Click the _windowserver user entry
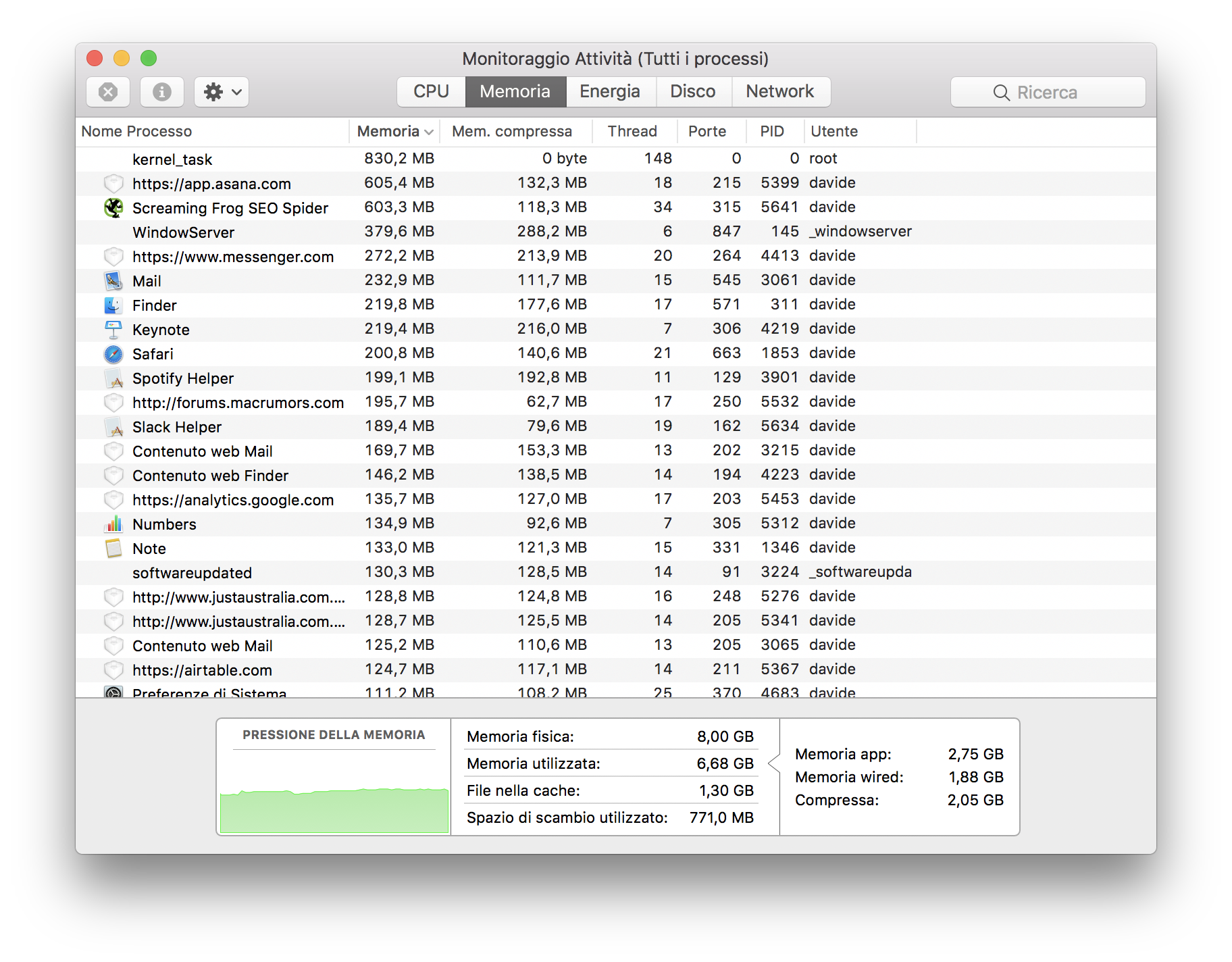This screenshot has height=962, width=1232. [x=861, y=231]
